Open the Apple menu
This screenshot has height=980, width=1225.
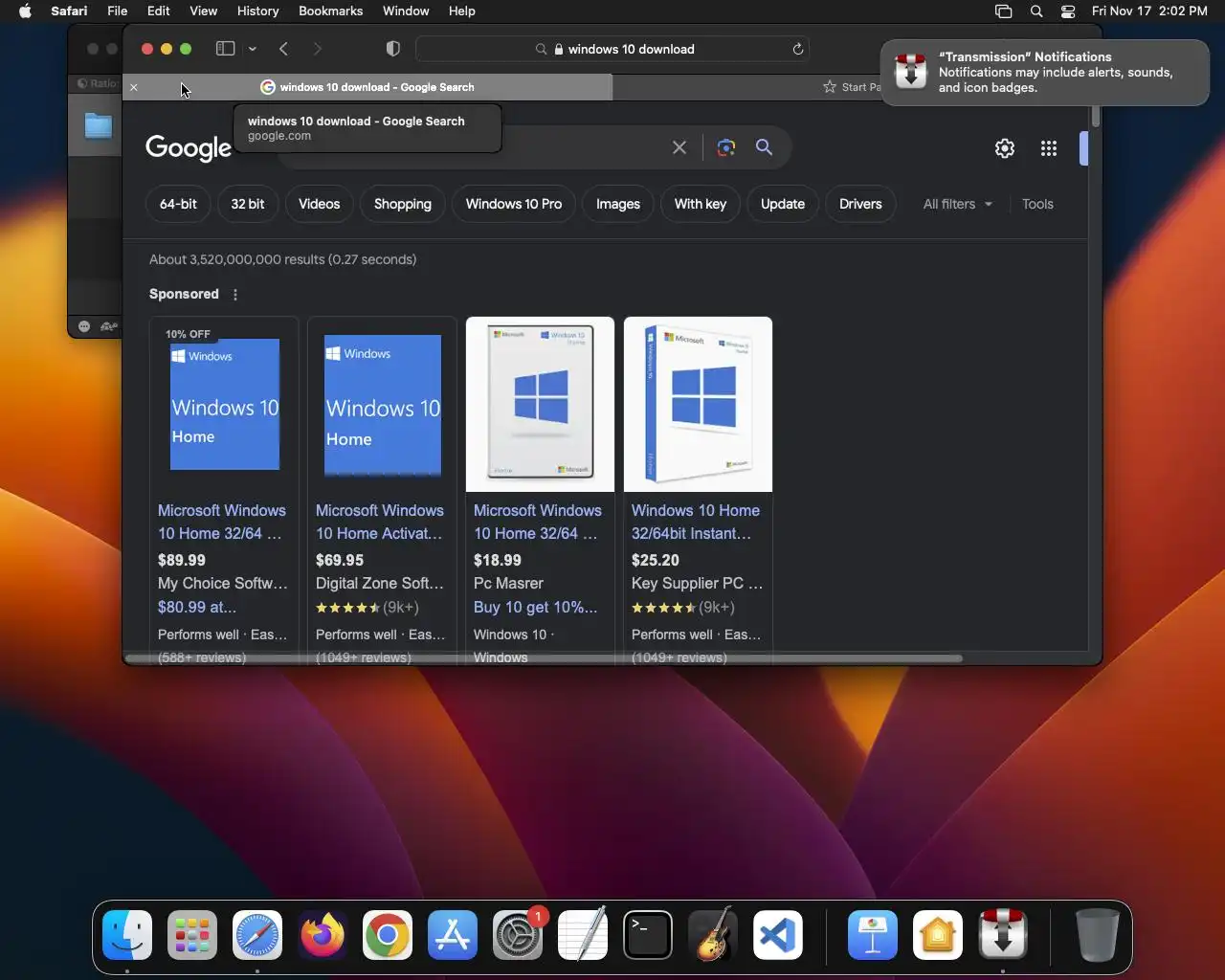25,11
